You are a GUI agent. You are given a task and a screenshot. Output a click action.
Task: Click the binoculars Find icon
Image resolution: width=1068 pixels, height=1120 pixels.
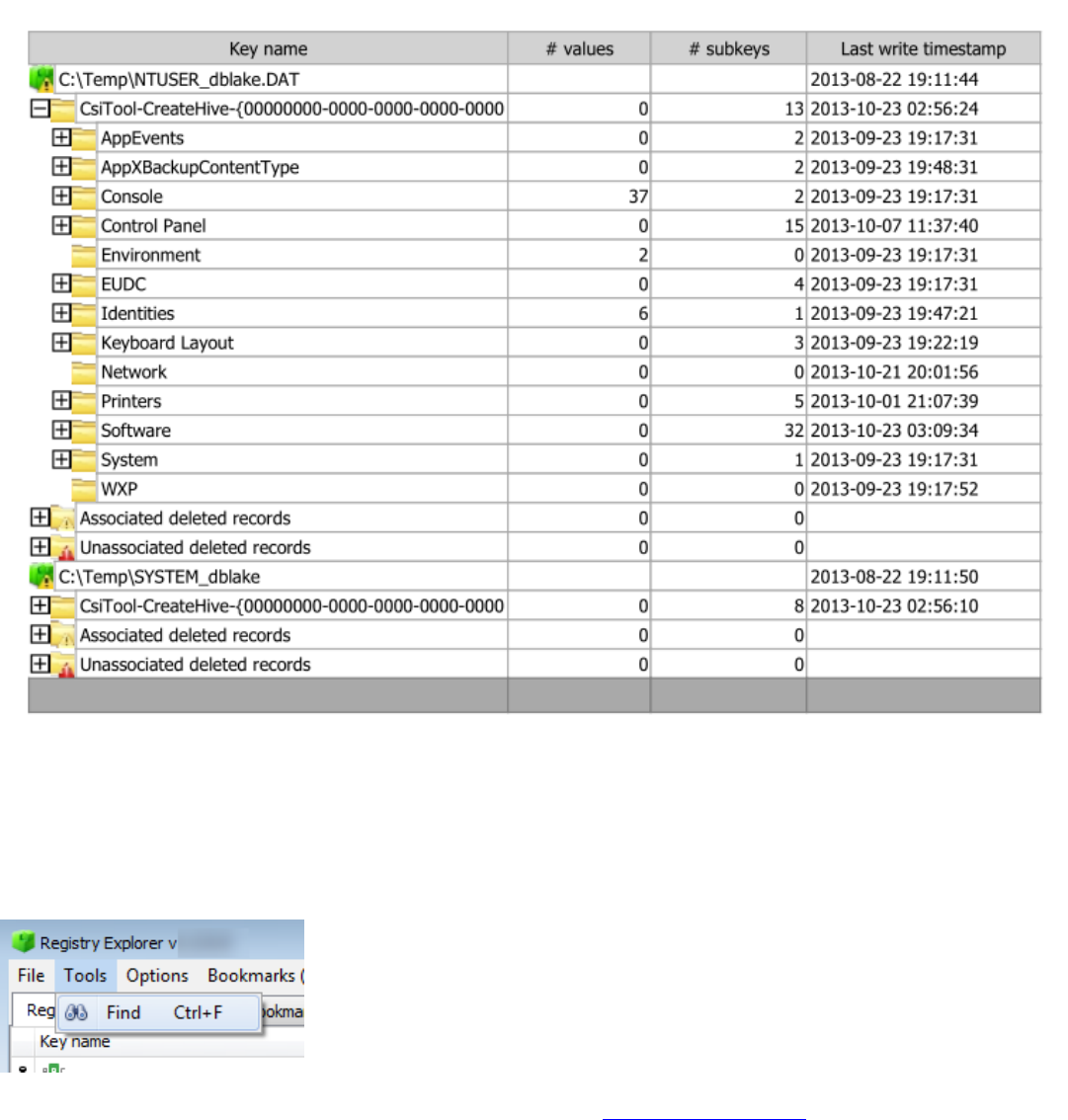[x=76, y=1012]
